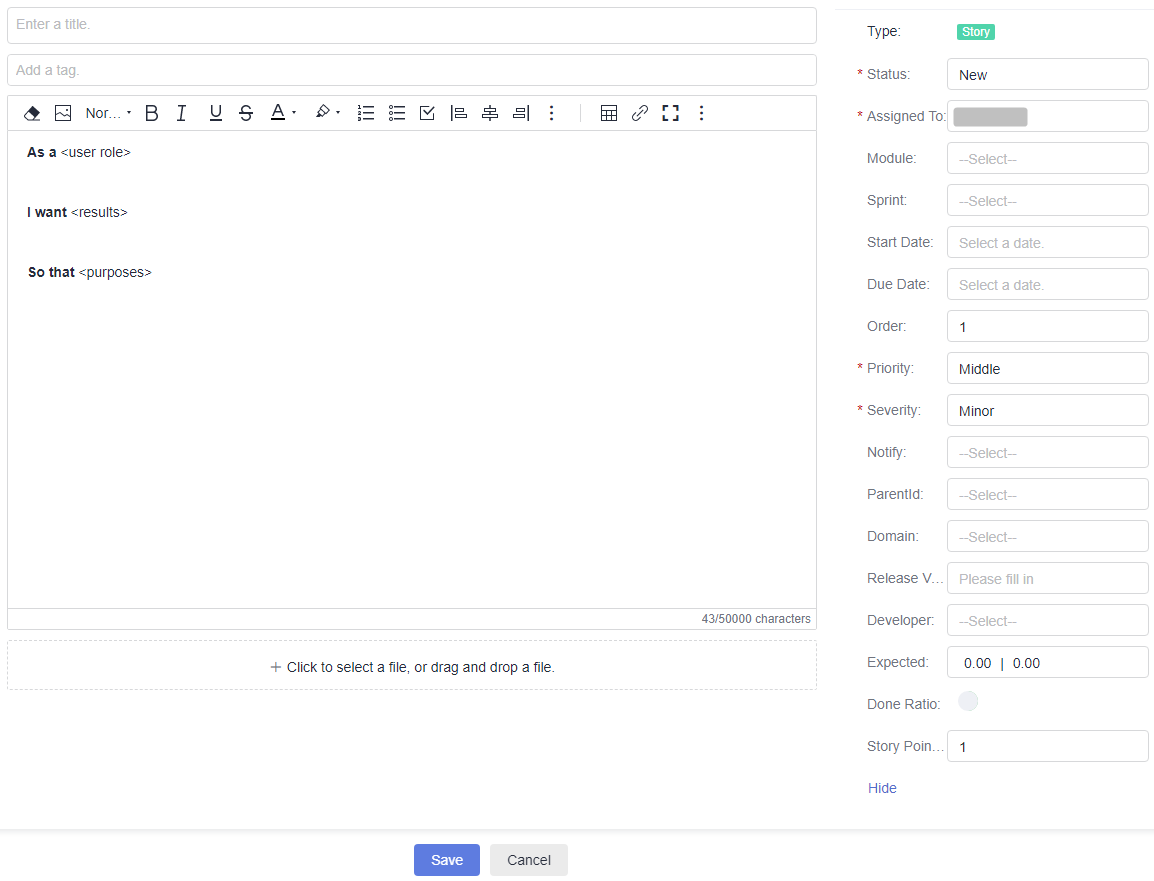Open the Domain select dropdown
The width and height of the screenshot is (1154, 881).
point(1047,536)
